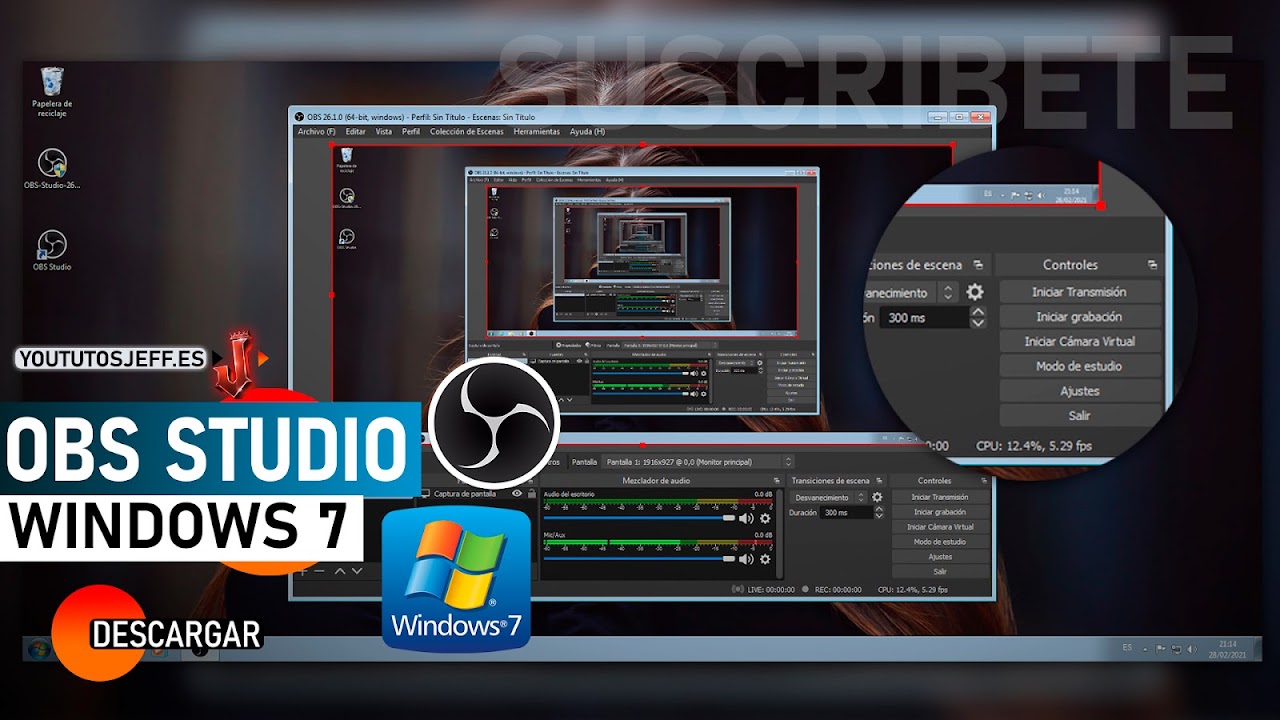Click the LIVE: 00:00:00 status indicator

[764, 590]
